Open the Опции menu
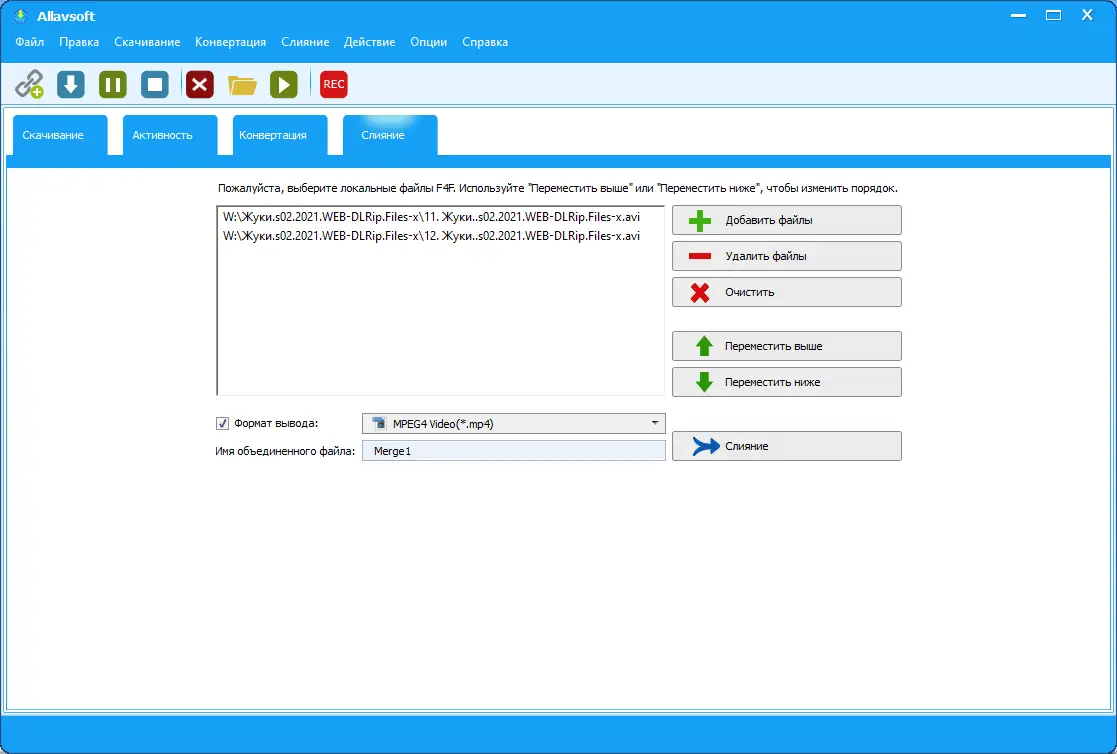Screen dimensions: 1117x754 [429, 42]
